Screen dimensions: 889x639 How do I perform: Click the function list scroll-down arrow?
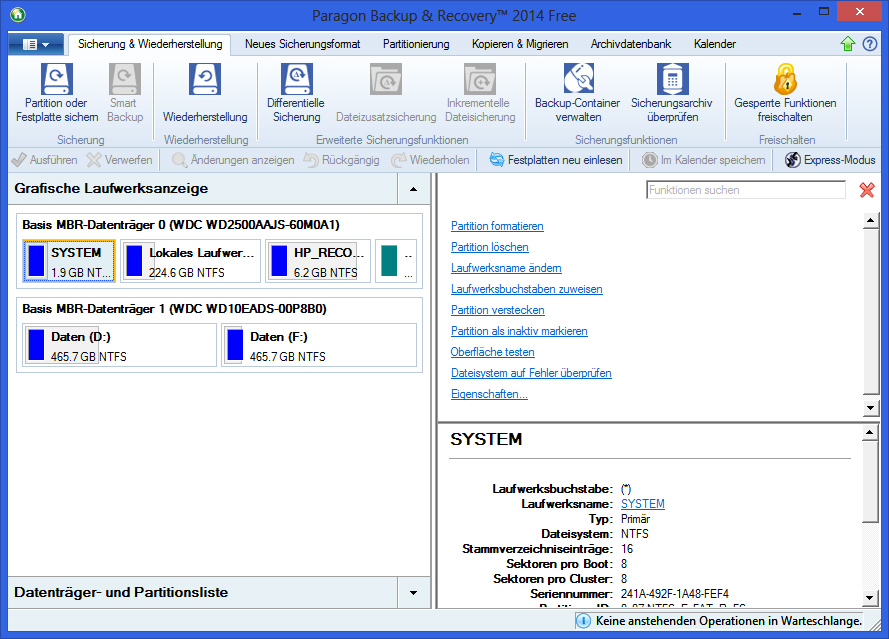(x=870, y=408)
